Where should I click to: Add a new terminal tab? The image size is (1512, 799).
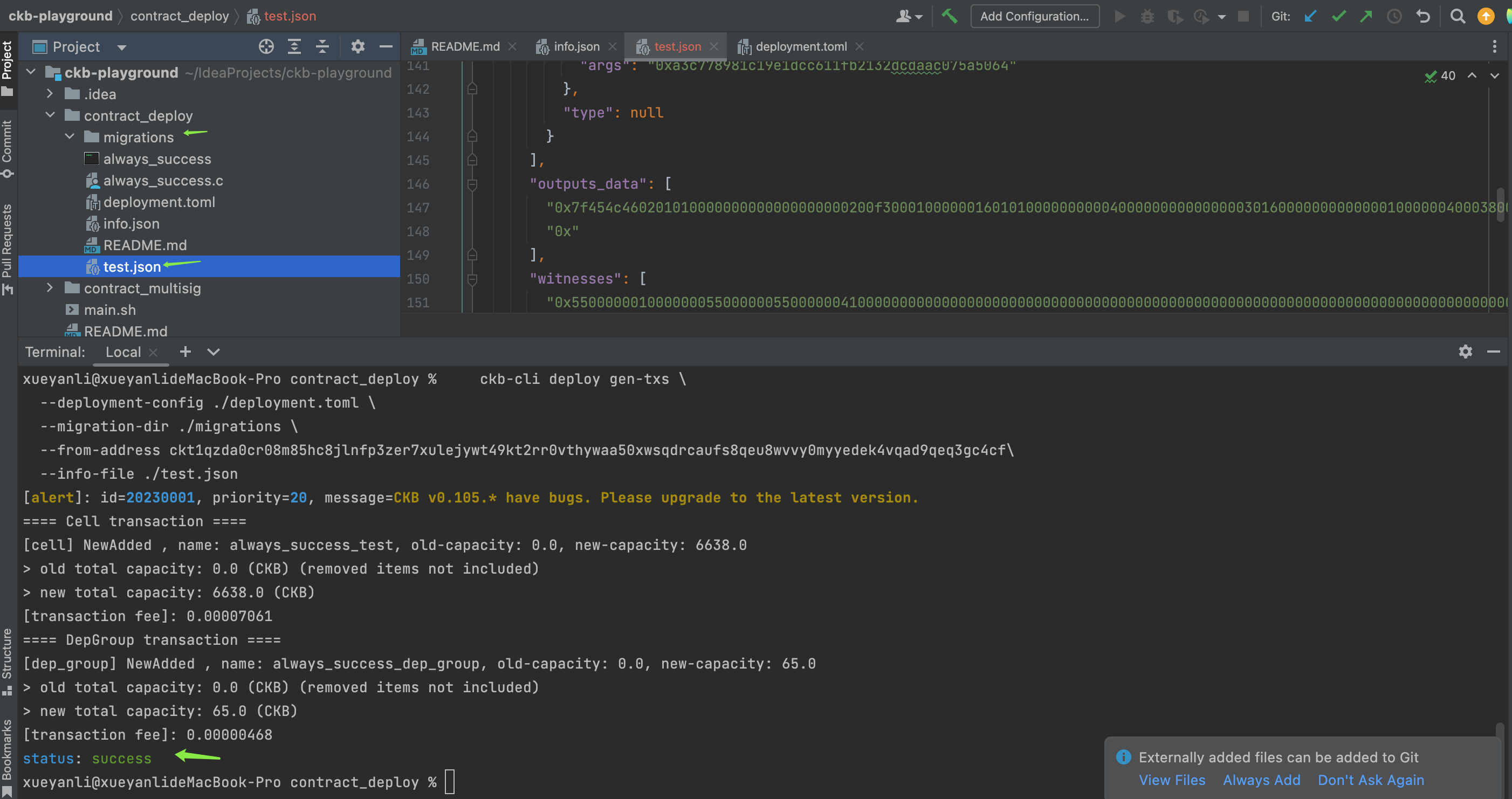[x=185, y=352]
